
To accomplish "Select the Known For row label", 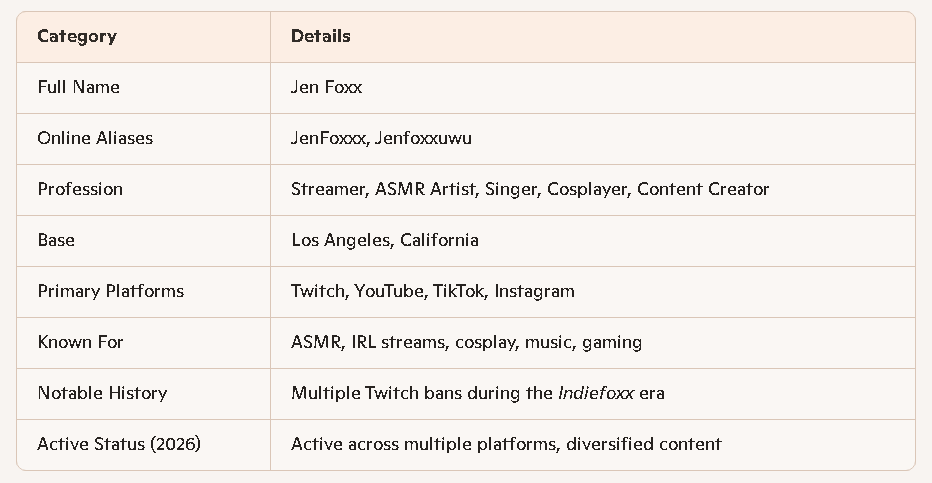I will click(80, 342).
